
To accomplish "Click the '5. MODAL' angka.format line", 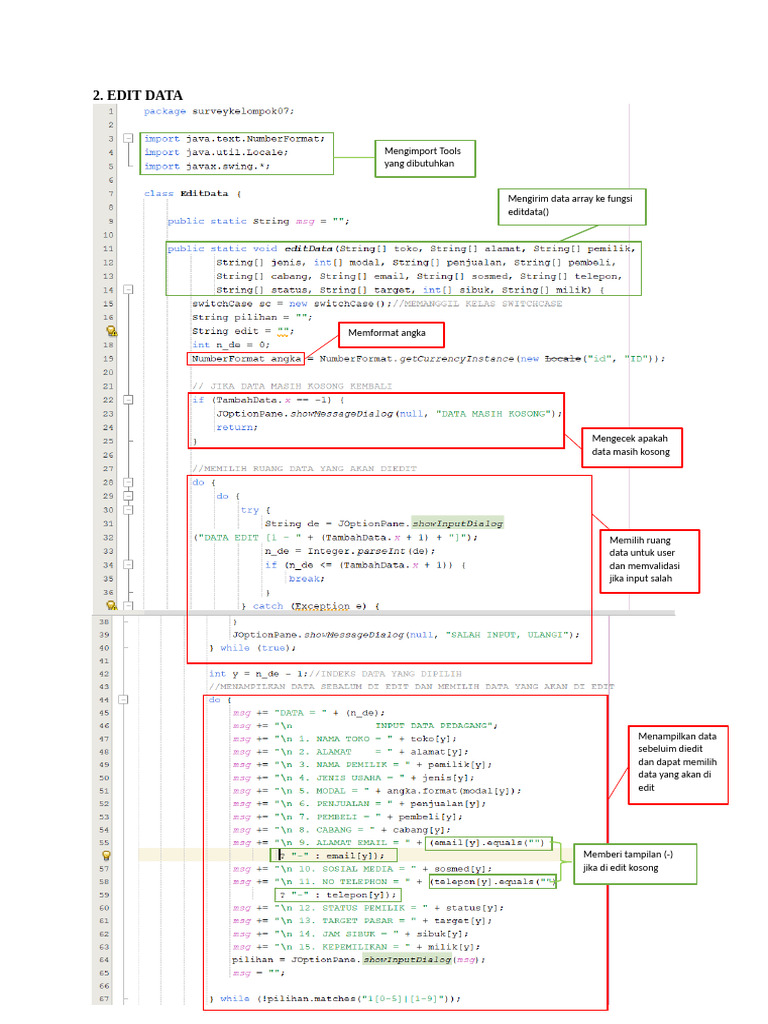I will tap(377, 791).
